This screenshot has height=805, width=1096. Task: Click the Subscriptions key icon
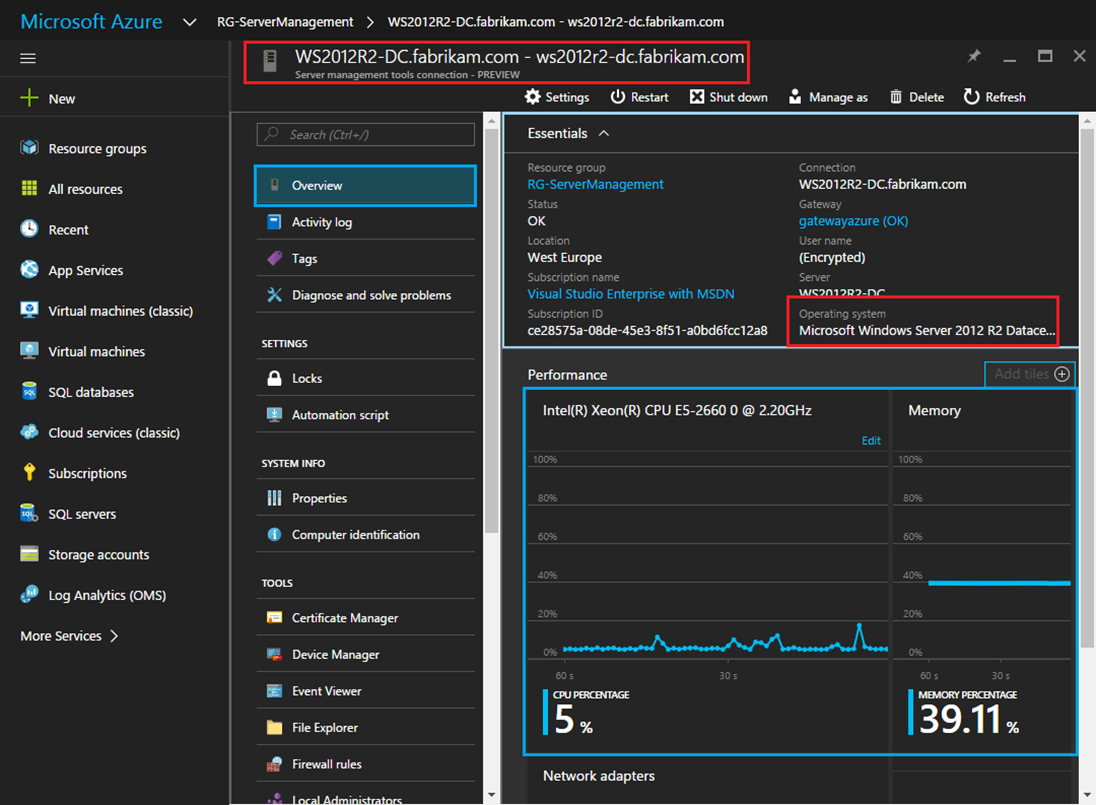tap(29, 472)
